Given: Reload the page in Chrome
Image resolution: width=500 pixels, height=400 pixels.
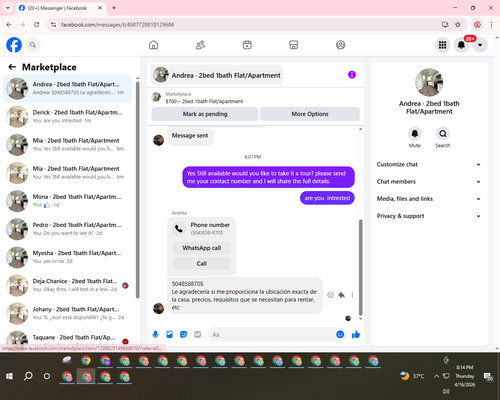Looking at the screenshot, I should 37,25.
